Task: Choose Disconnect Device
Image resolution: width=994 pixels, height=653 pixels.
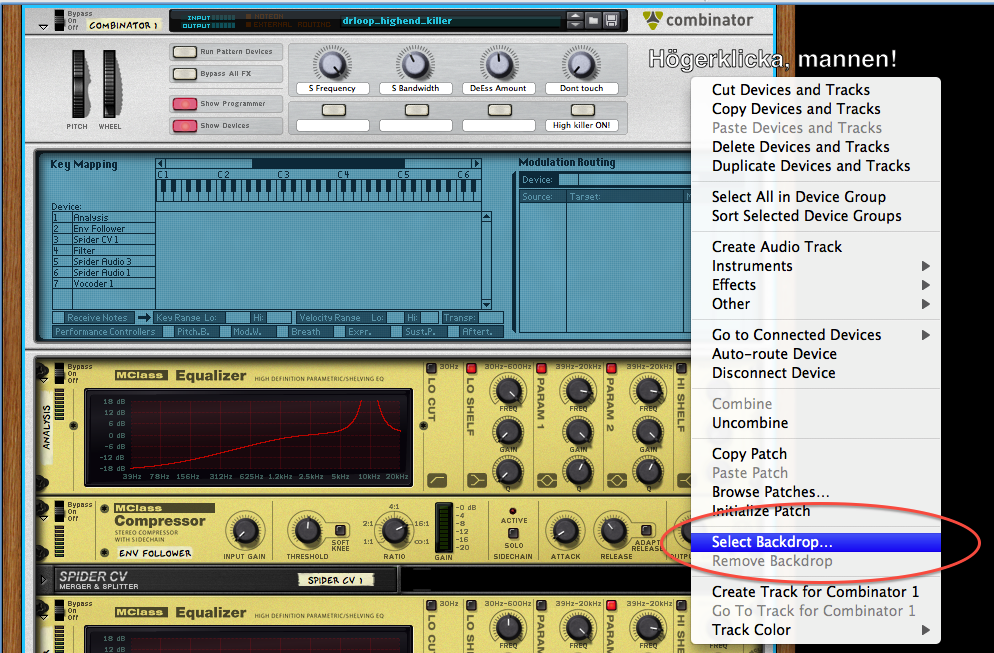Action: coord(816,373)
